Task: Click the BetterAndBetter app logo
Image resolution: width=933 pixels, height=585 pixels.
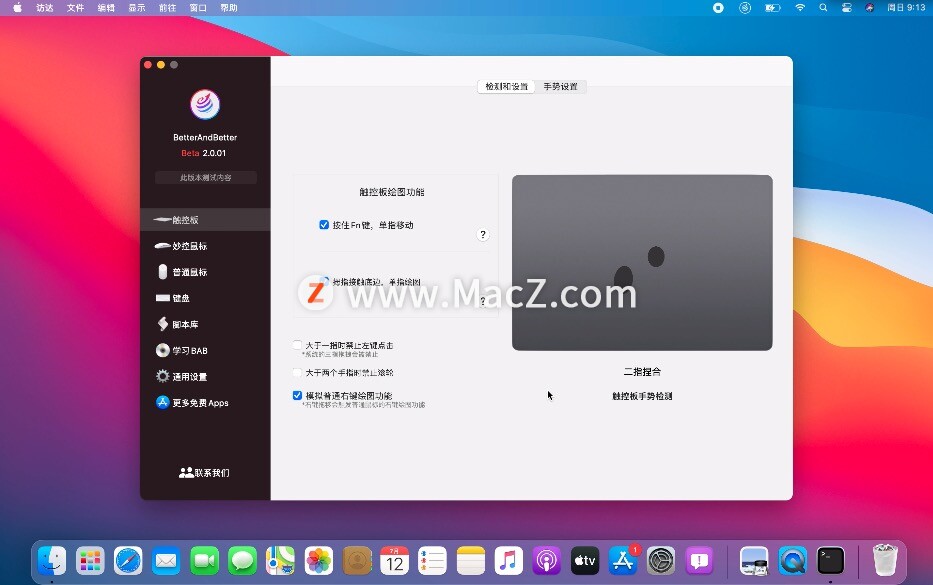Action: pyautogui.click(x=205, y=104)
